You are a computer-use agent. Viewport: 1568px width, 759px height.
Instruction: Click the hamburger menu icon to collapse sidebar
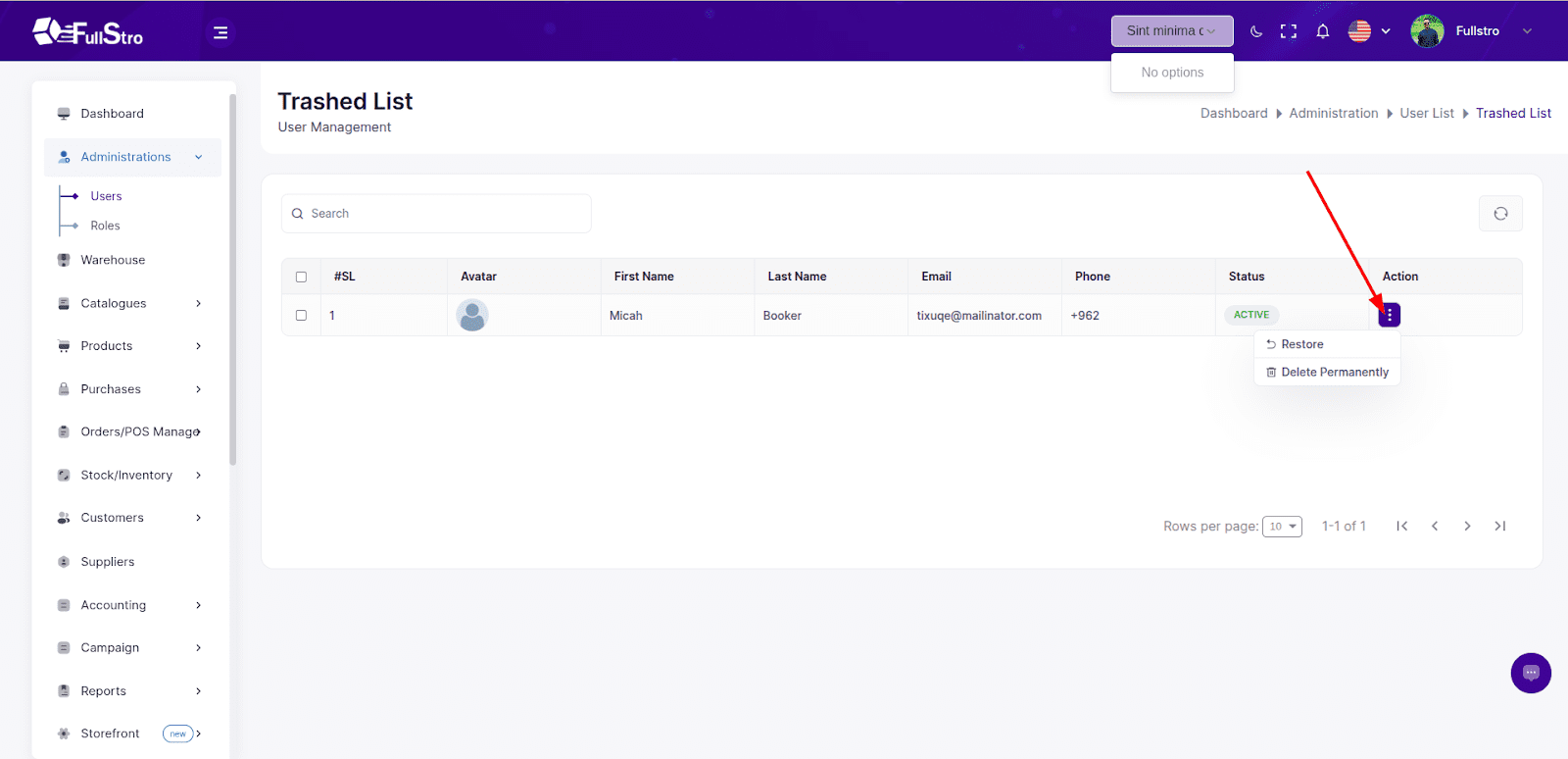pyautogui.click(x=220, y=32)
